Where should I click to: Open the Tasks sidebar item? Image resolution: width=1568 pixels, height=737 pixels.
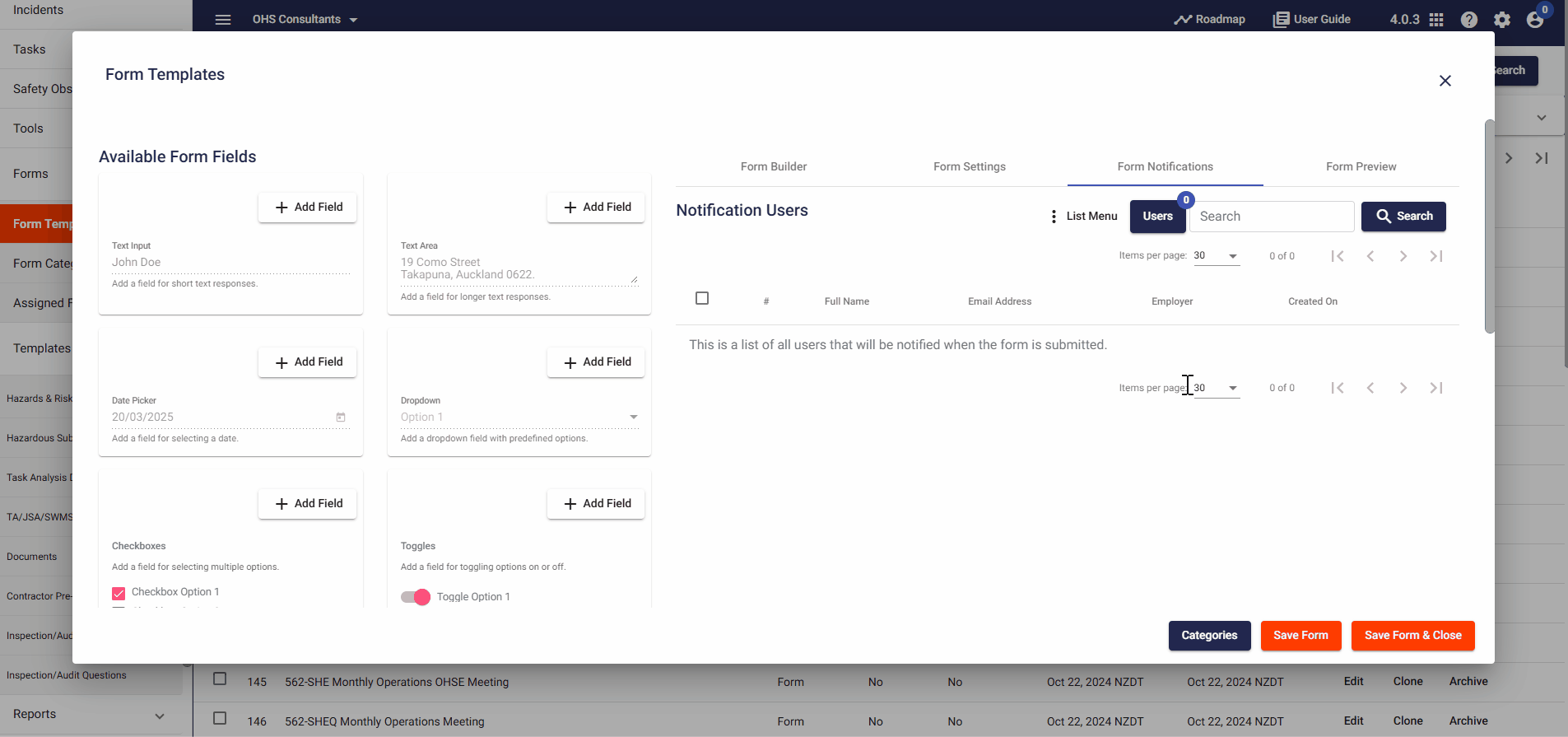(x=30, y=49)
